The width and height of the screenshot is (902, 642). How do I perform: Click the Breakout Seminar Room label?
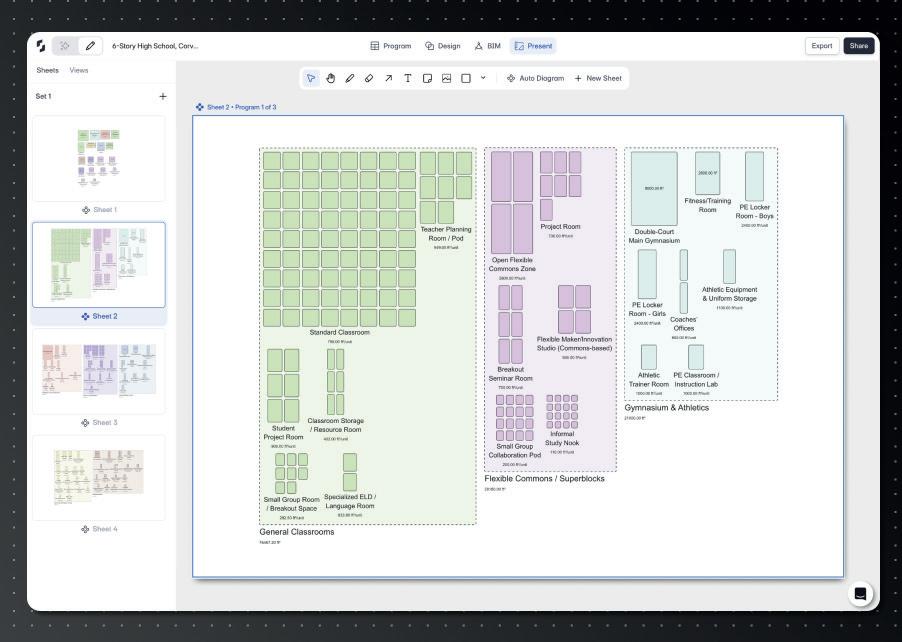coord(511,374)
